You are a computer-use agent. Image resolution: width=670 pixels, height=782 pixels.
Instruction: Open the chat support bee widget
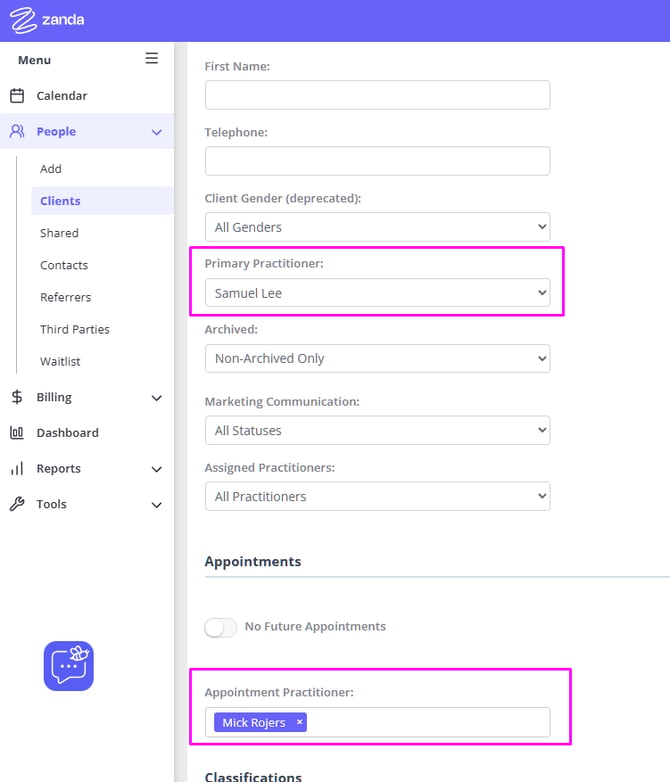(x=68, y=666)
